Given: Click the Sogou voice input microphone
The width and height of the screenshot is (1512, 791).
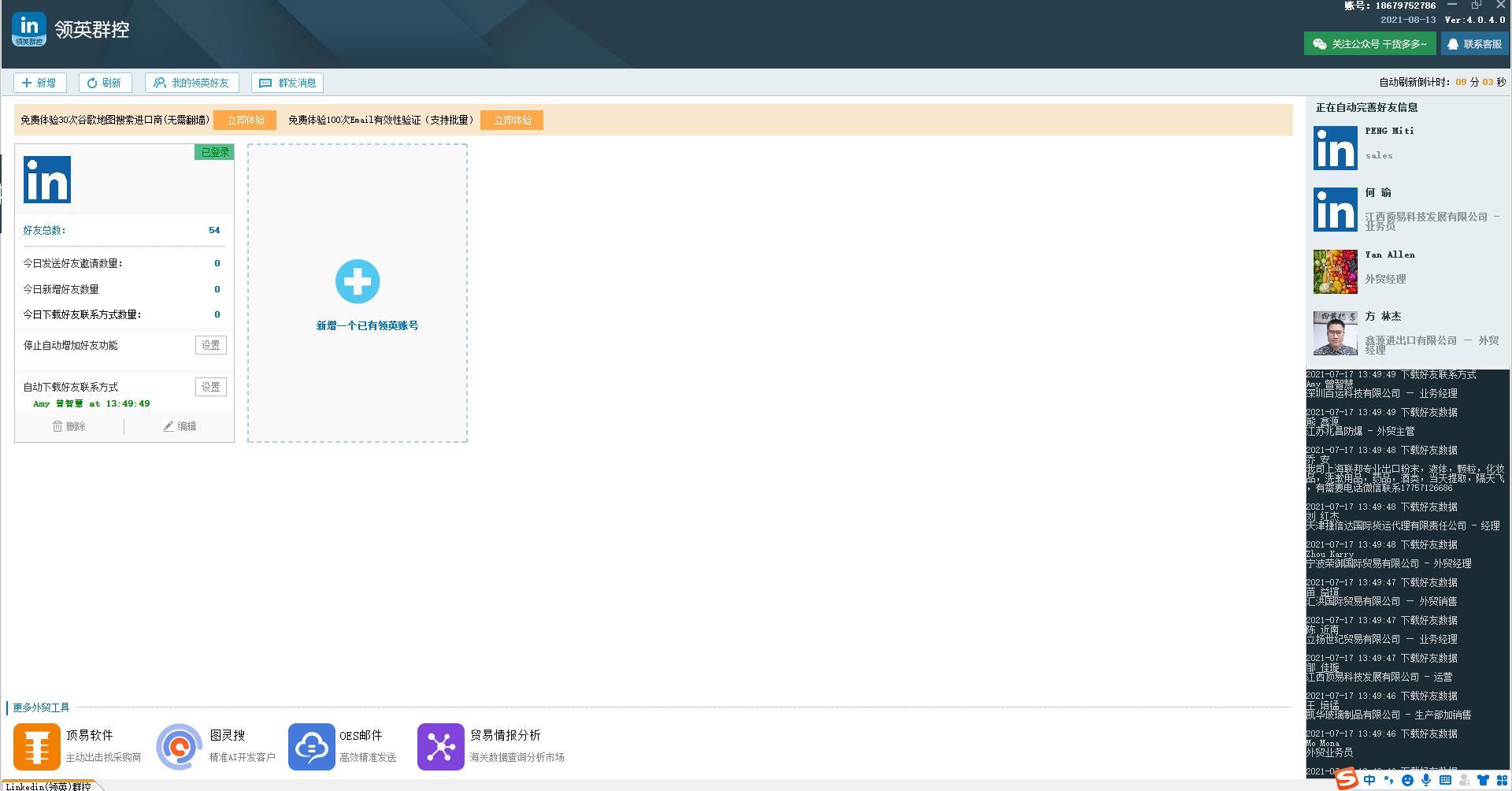Looking at the screenshot, I should pos(1426,780).
